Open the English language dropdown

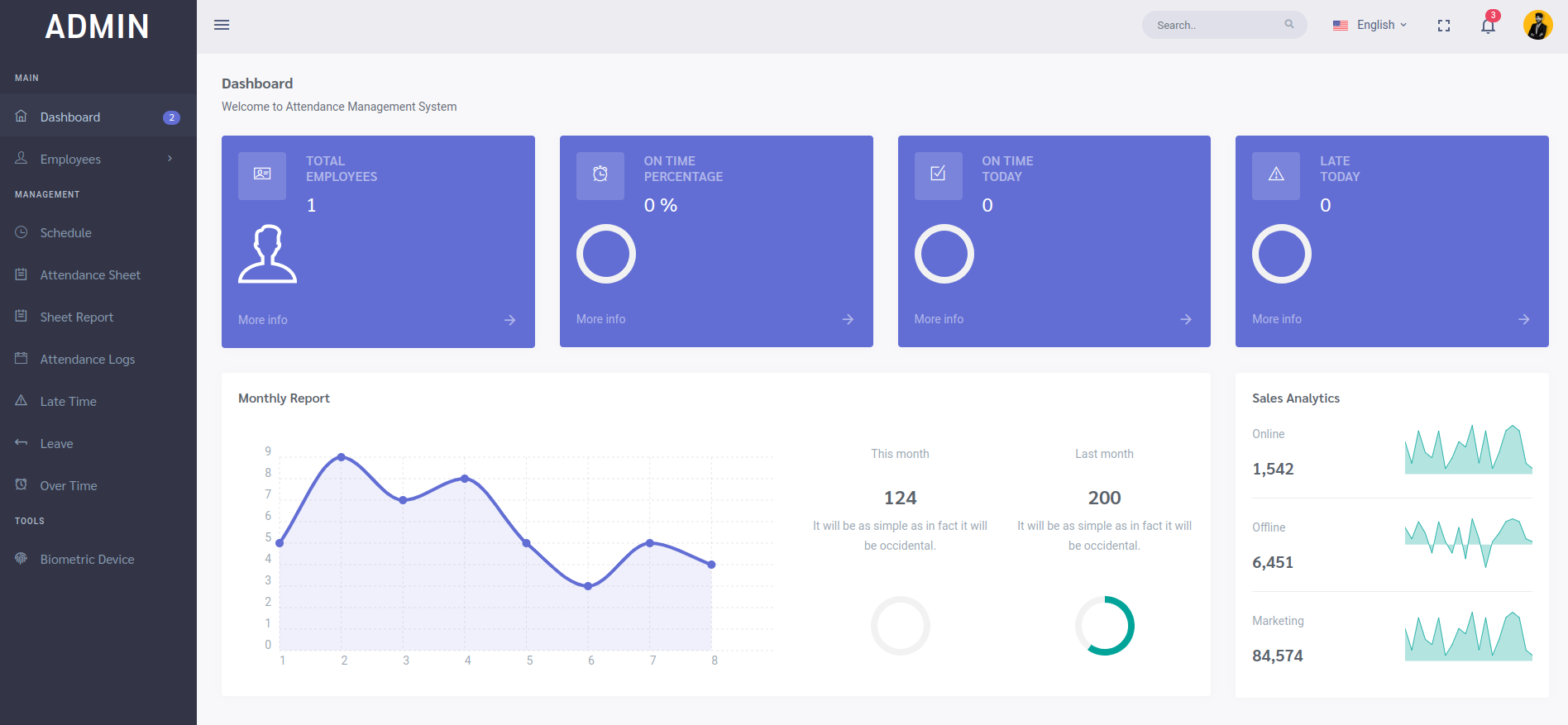pos(1370,25)
